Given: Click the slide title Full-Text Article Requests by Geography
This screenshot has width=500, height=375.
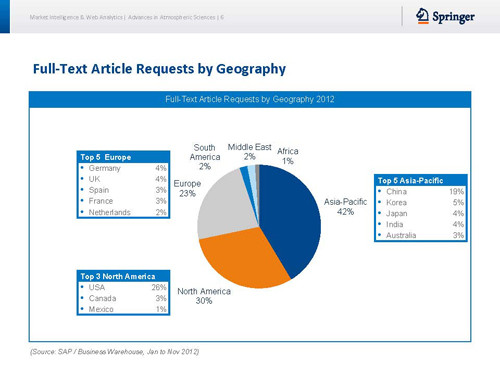Looking at the screenshot, I should tap(159, 69).
